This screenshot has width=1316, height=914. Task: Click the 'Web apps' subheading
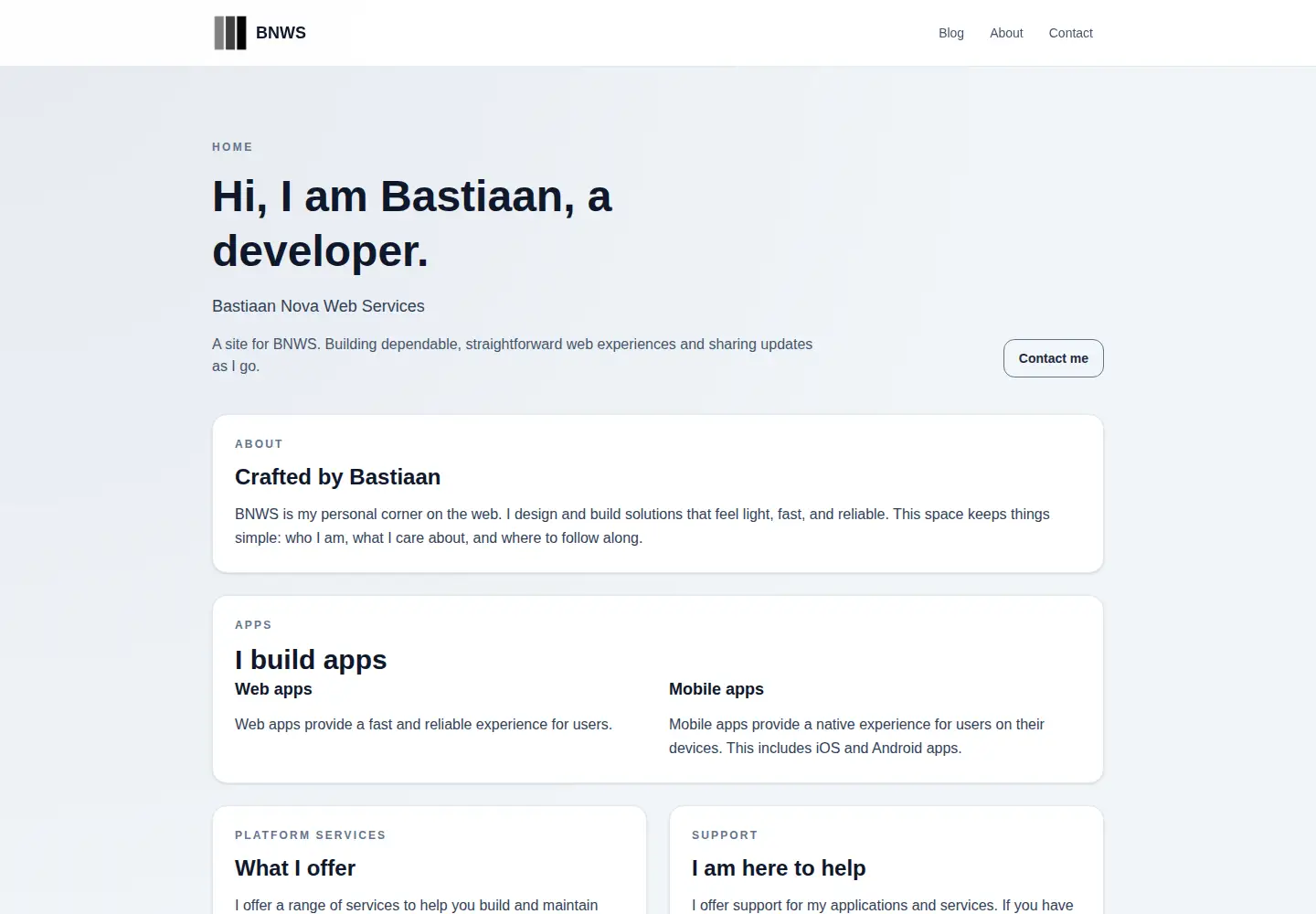[273, 689]
